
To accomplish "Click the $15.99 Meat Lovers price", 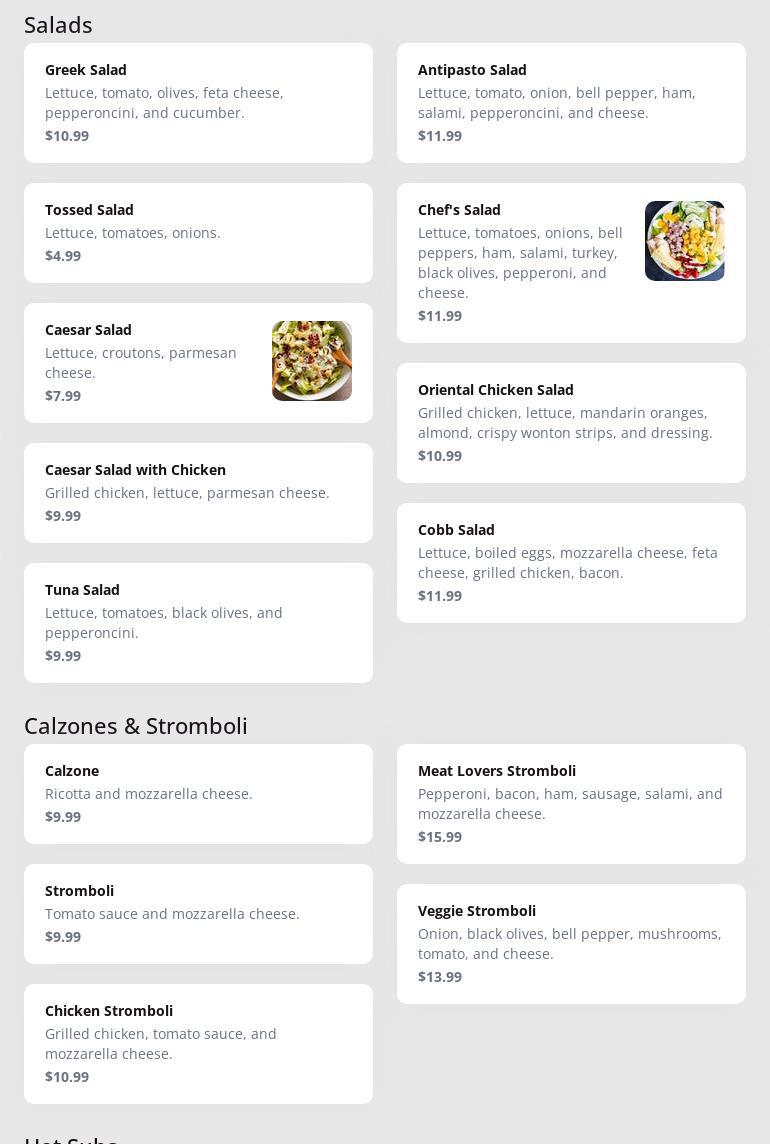I will [440, 837].
